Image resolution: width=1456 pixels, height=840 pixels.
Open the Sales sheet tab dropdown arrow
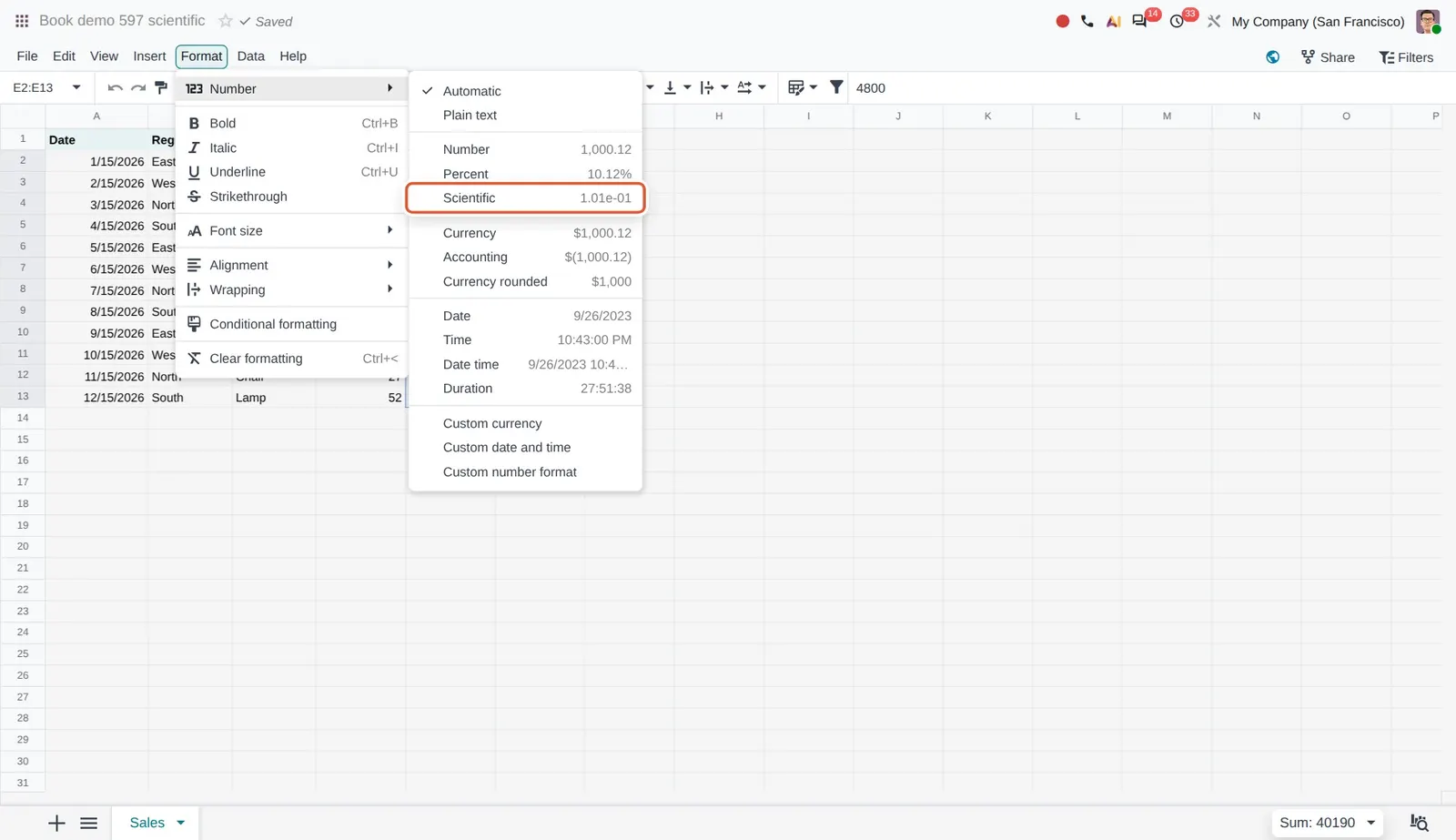[x=181, y=823]
